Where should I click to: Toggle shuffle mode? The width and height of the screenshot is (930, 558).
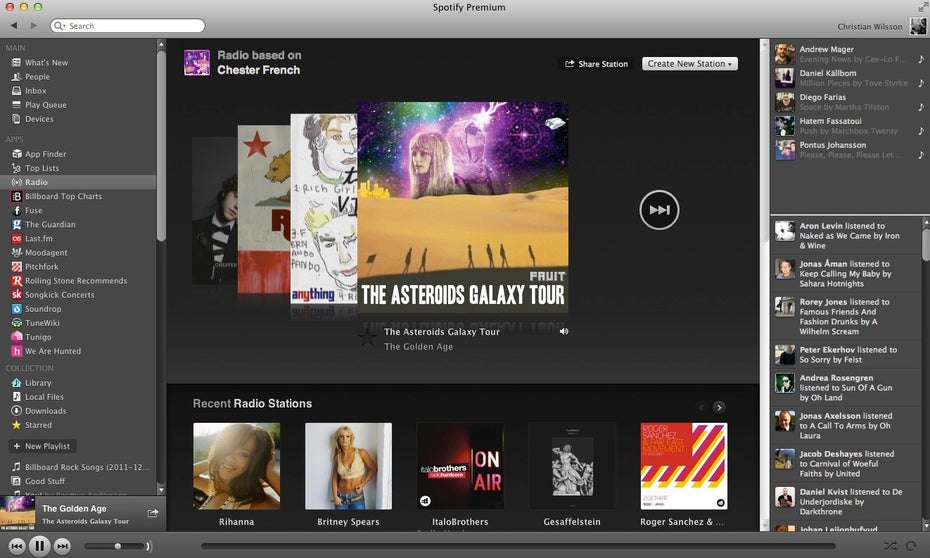click(x=890, y=546)
